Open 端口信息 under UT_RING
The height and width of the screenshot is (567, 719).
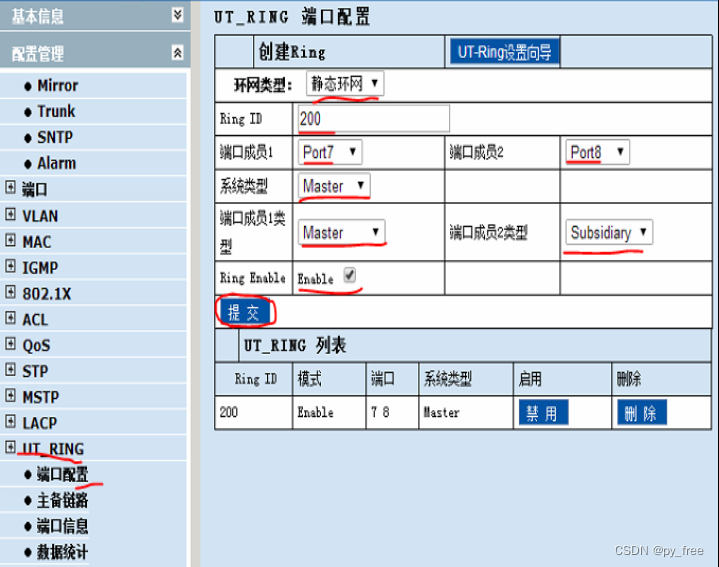(62, 526)
